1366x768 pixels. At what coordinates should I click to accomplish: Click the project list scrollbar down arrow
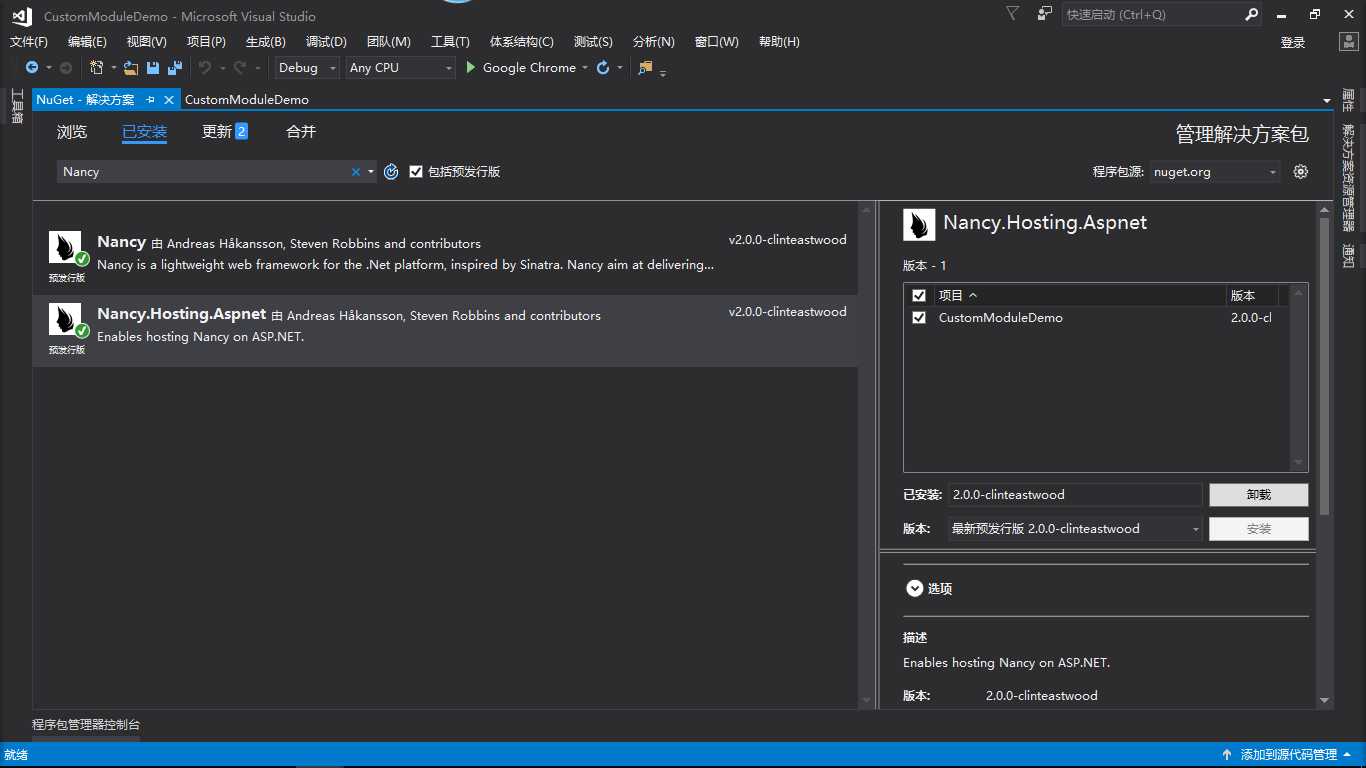tap(1300, 463)
